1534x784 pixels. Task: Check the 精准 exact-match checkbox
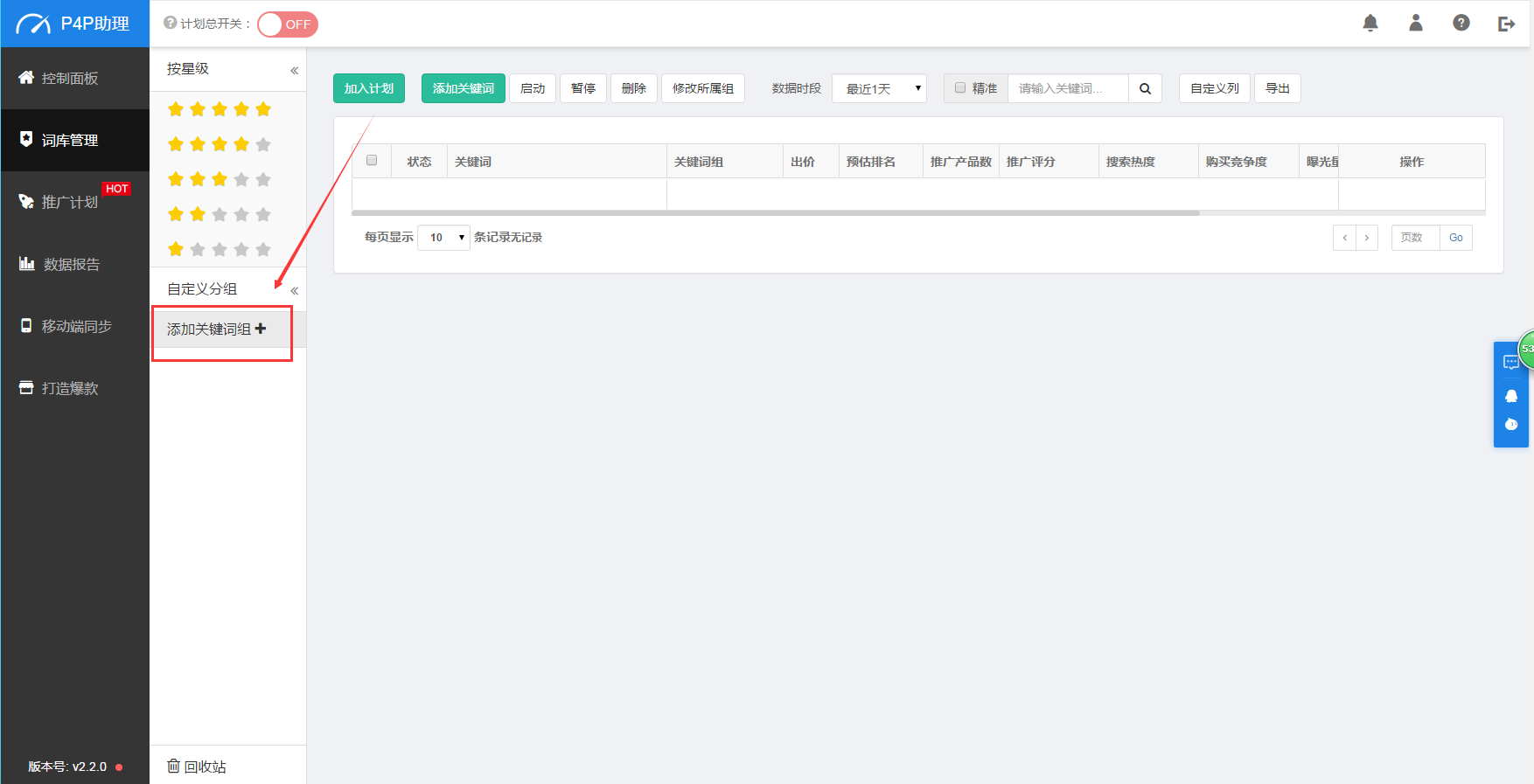point(960,87)
